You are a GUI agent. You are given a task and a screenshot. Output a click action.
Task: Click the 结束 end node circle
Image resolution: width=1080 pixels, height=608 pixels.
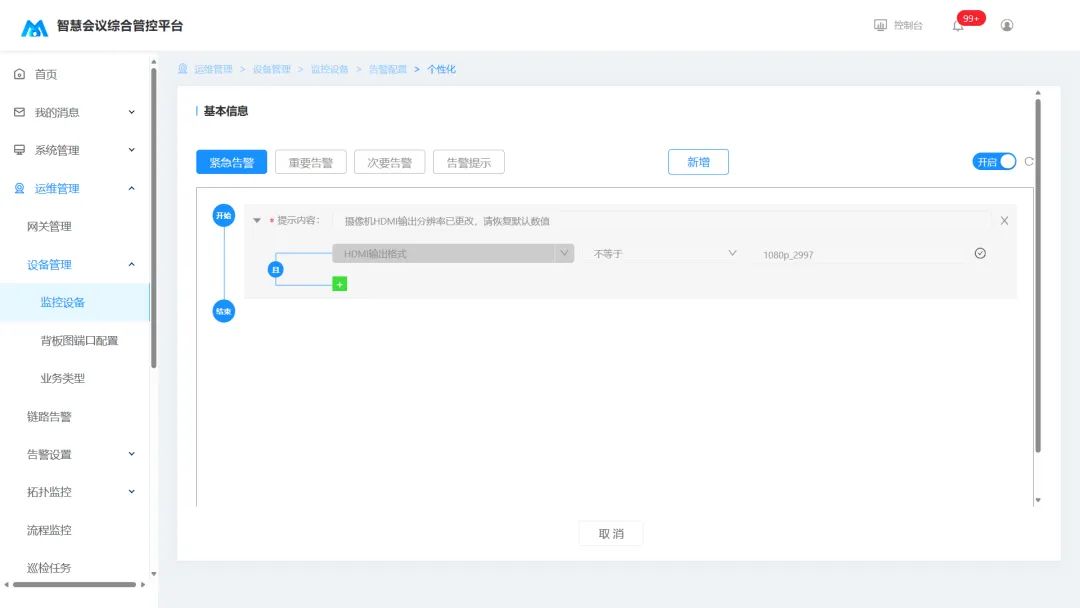pos(223,311)
